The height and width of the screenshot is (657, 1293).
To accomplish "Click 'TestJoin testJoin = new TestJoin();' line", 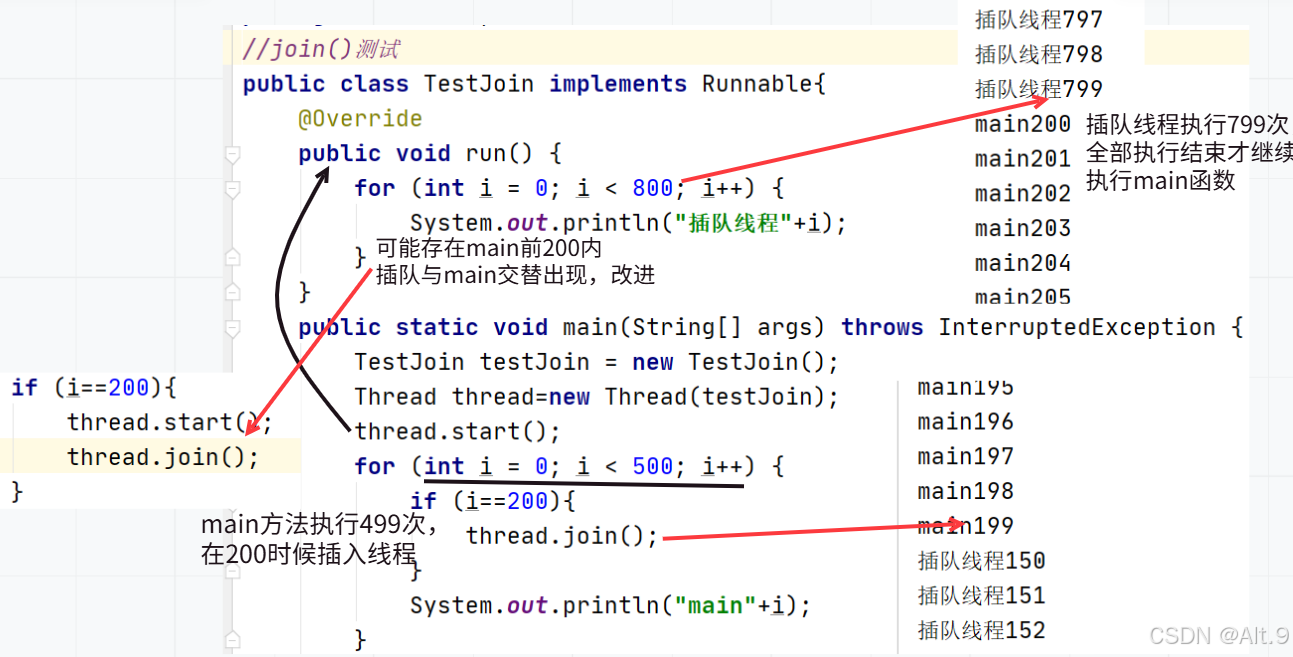I will (596, 362).
